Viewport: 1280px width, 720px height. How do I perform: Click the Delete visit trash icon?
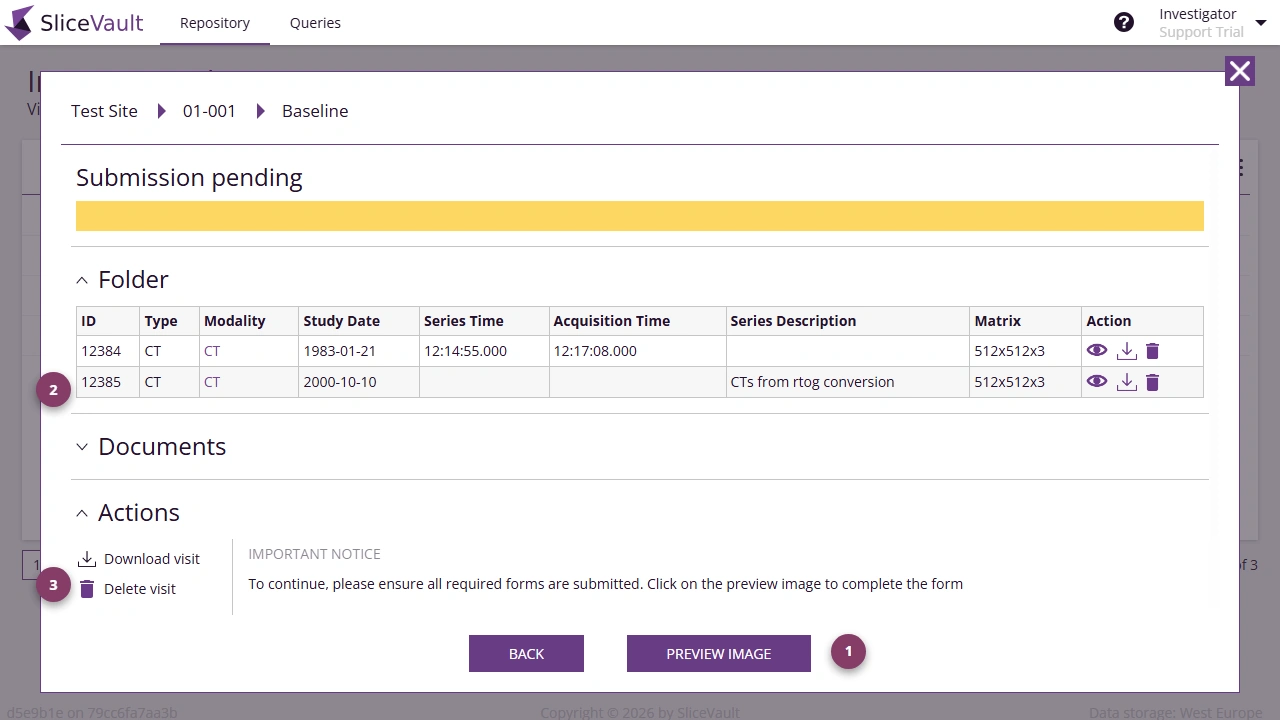click(88, 588)
